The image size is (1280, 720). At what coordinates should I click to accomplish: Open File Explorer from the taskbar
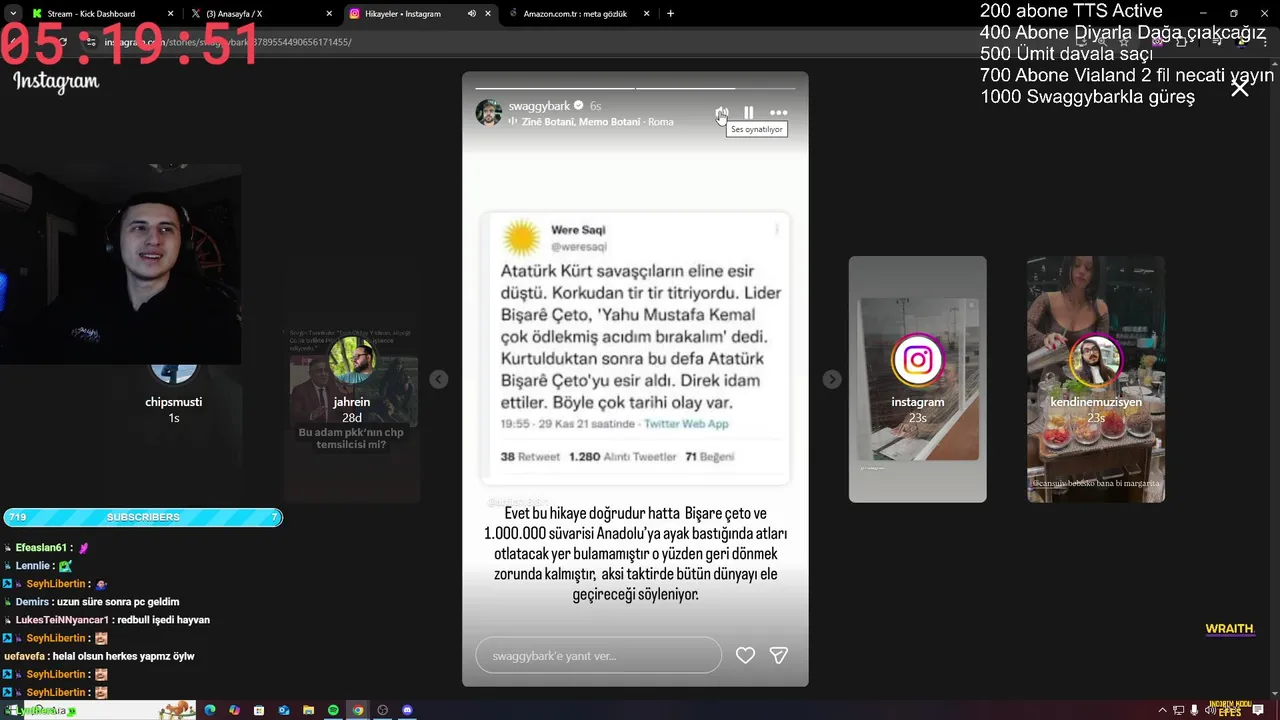coord(308,710)
